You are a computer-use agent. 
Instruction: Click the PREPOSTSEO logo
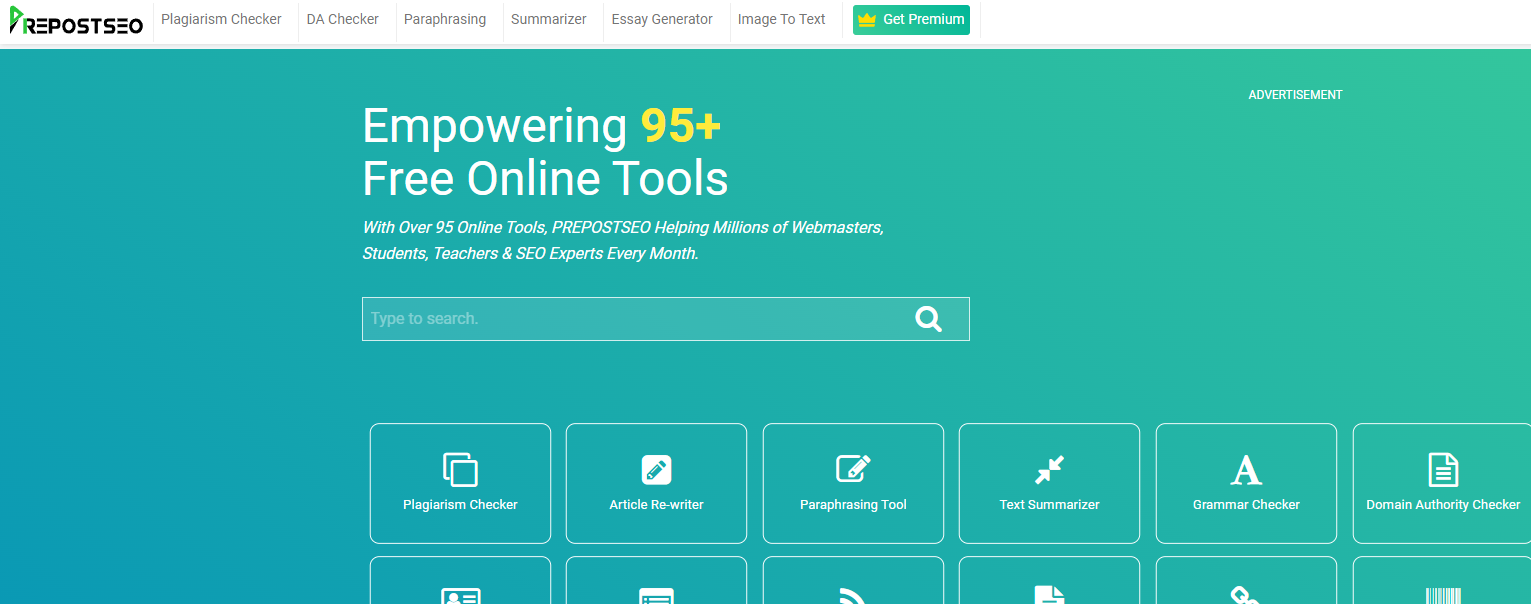76,21
